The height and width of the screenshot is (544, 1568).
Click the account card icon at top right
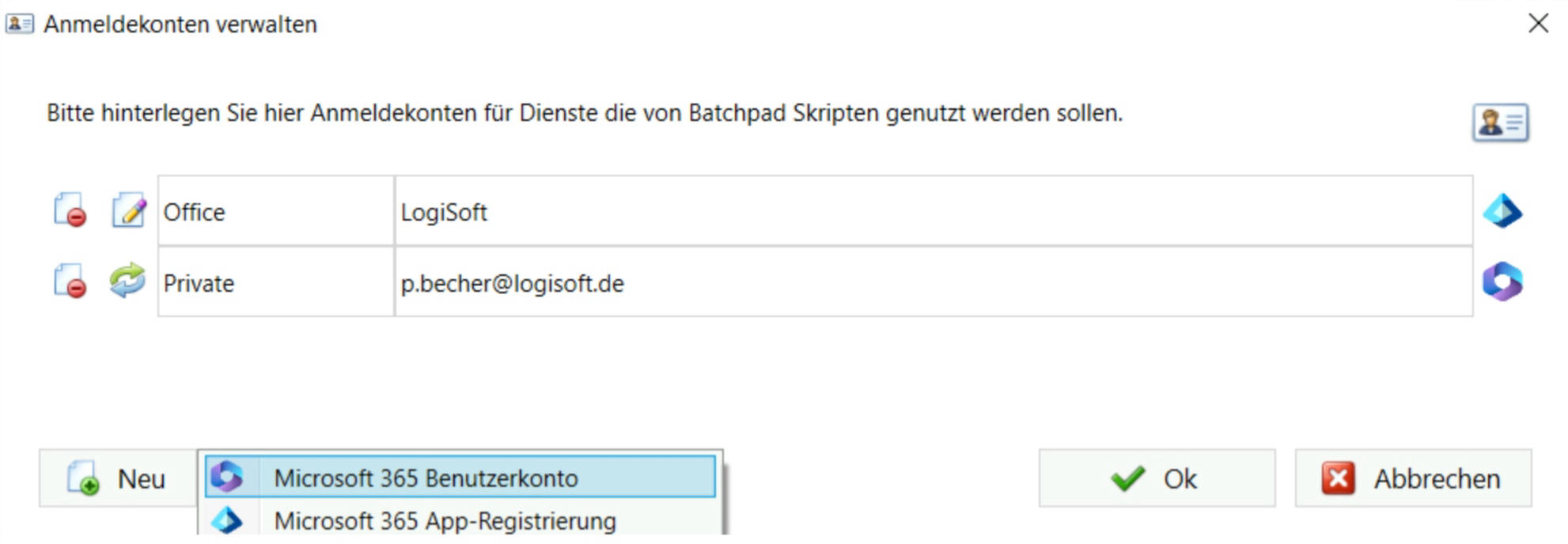[1500, 123]
